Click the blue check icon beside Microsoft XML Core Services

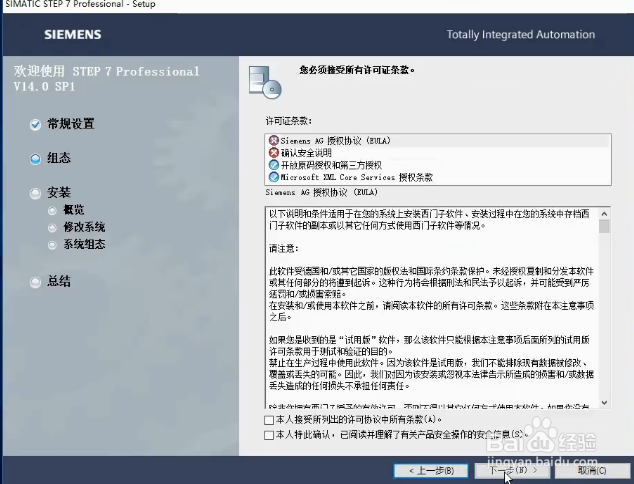click(x=274, y=177)
